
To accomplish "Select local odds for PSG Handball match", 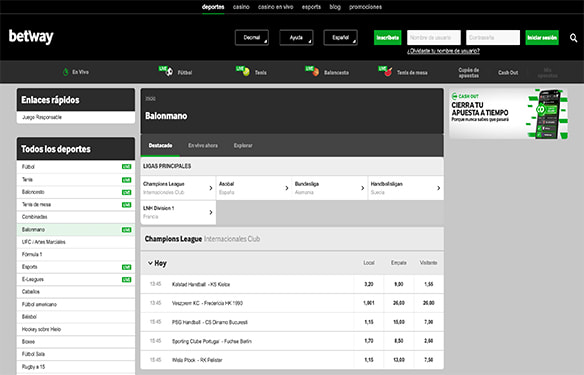I will 369,322.
